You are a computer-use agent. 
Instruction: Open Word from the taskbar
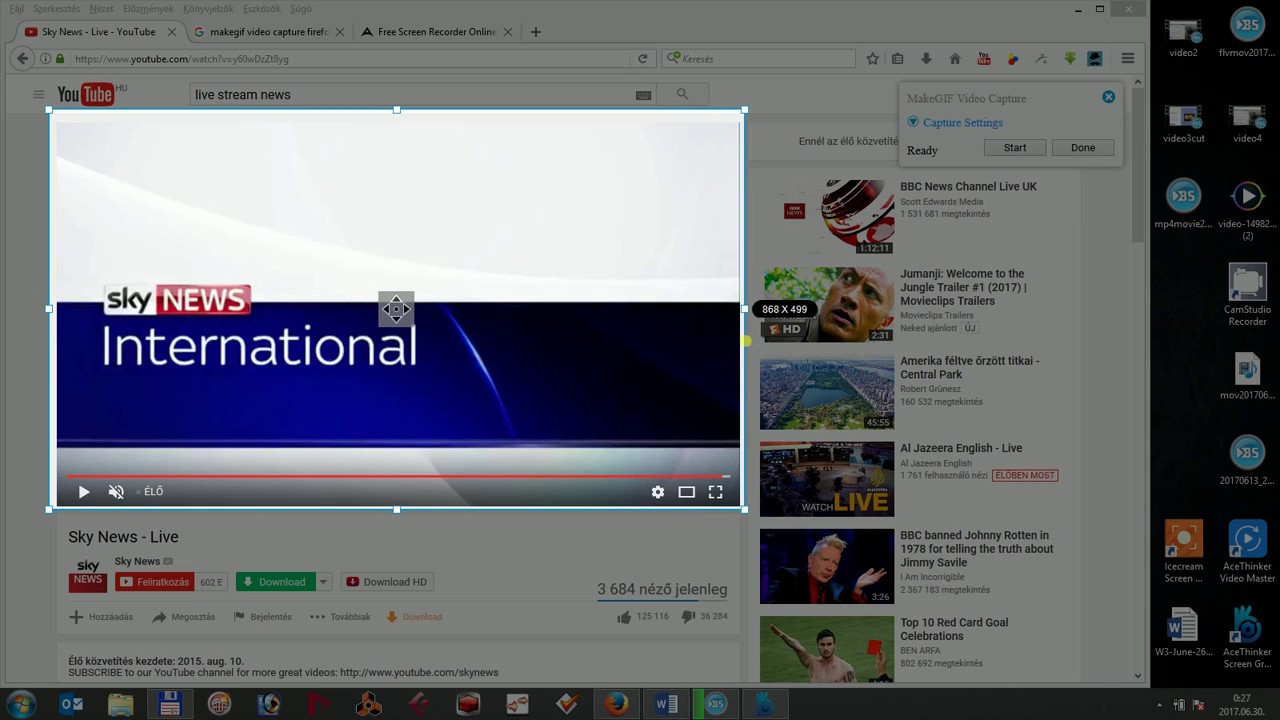tap(666, 704)
